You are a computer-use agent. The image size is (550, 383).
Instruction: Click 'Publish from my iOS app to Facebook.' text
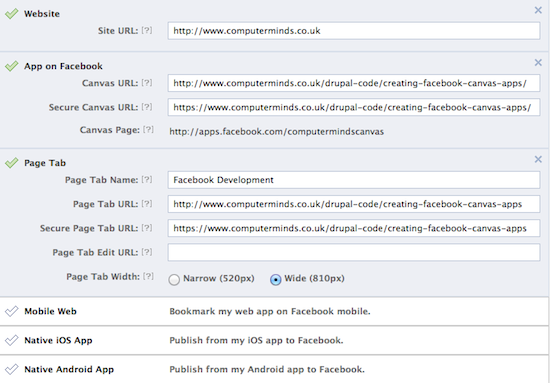tap(256, 341)
